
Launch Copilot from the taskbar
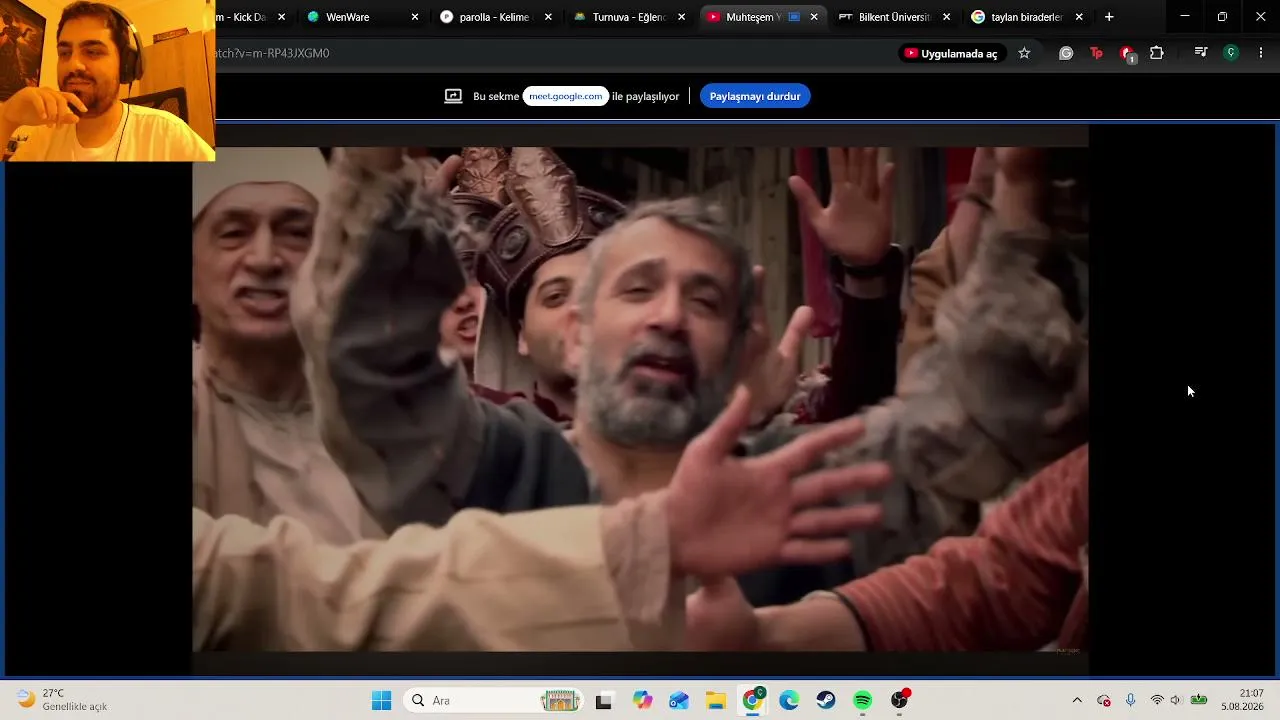click(643, 701)
